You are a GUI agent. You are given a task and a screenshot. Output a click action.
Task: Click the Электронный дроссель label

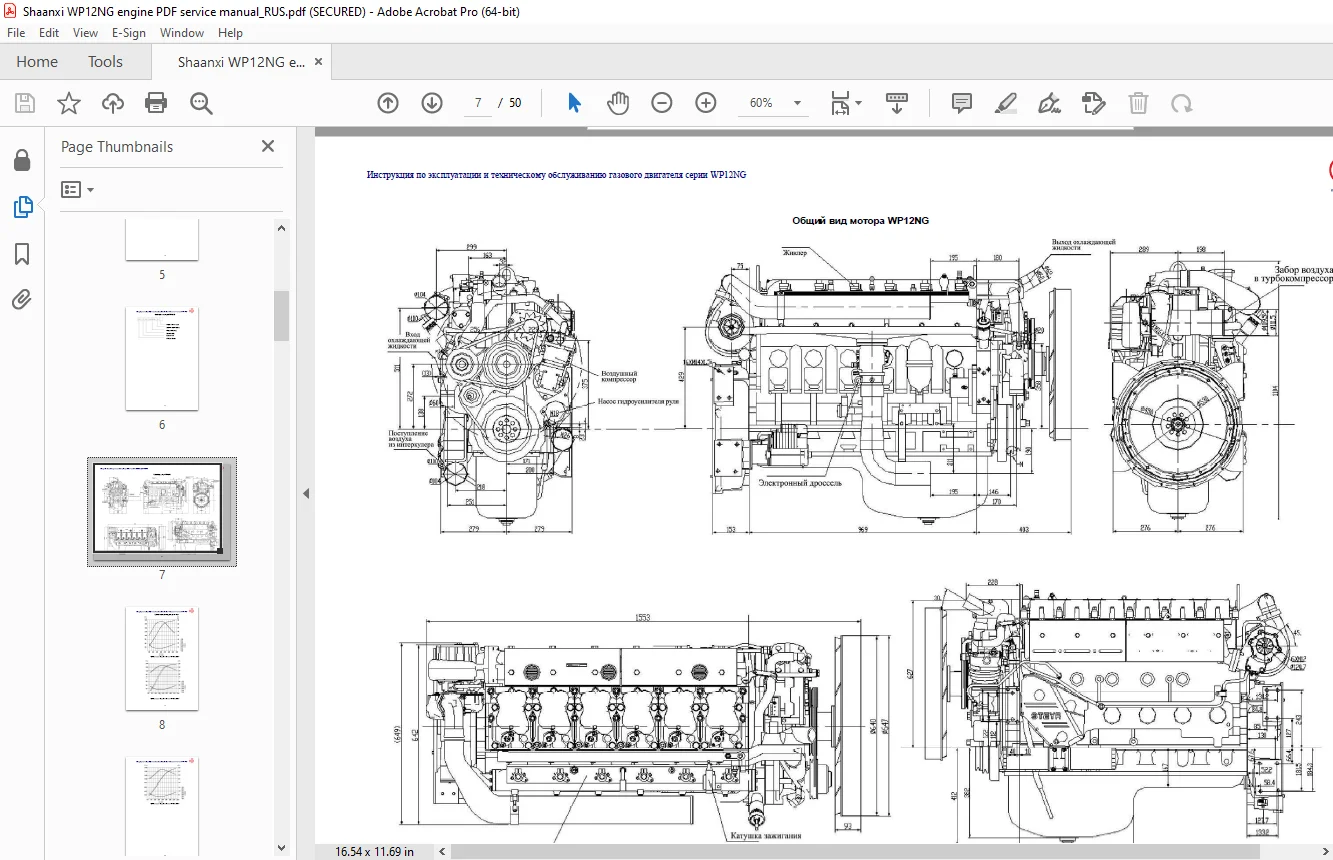[800, 482]
